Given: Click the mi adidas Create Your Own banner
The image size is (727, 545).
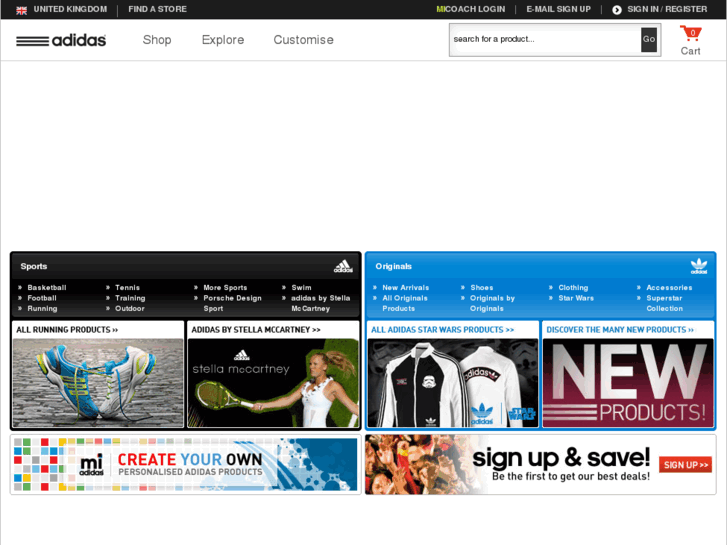Looking at the screenshot, I should tap(185, 464).
